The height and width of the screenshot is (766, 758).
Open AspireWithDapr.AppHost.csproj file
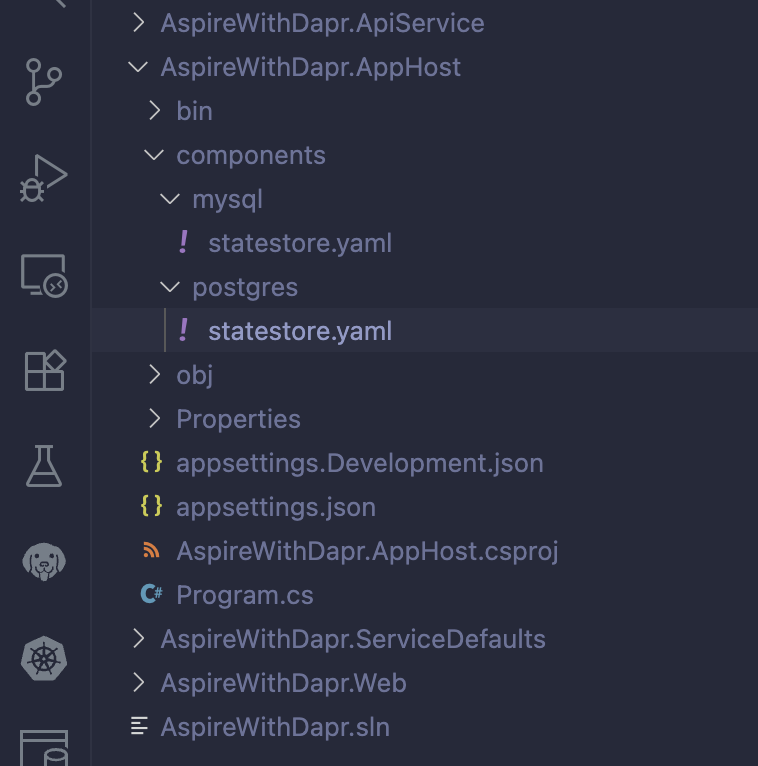point(366,551)
